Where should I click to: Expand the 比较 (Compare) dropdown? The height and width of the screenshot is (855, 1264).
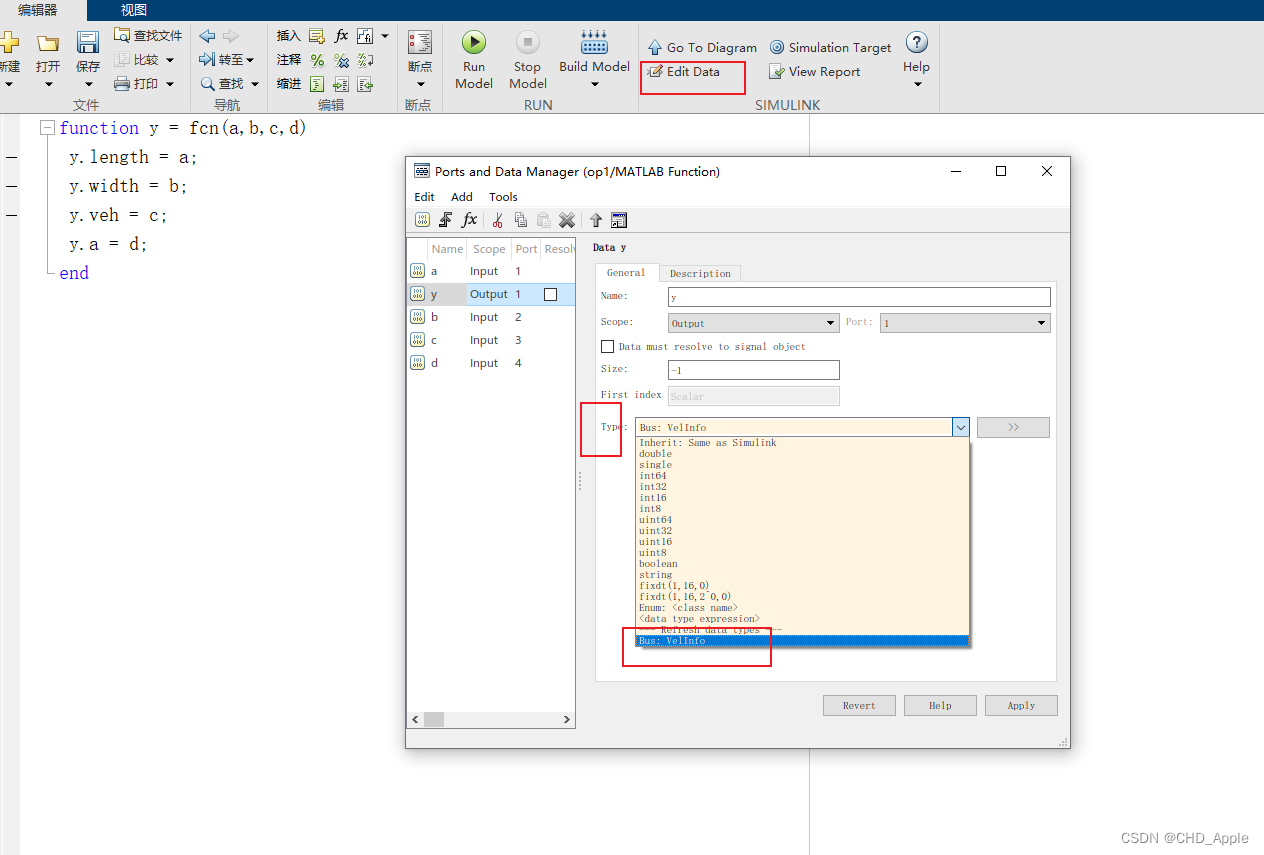(x=170, y=60)
